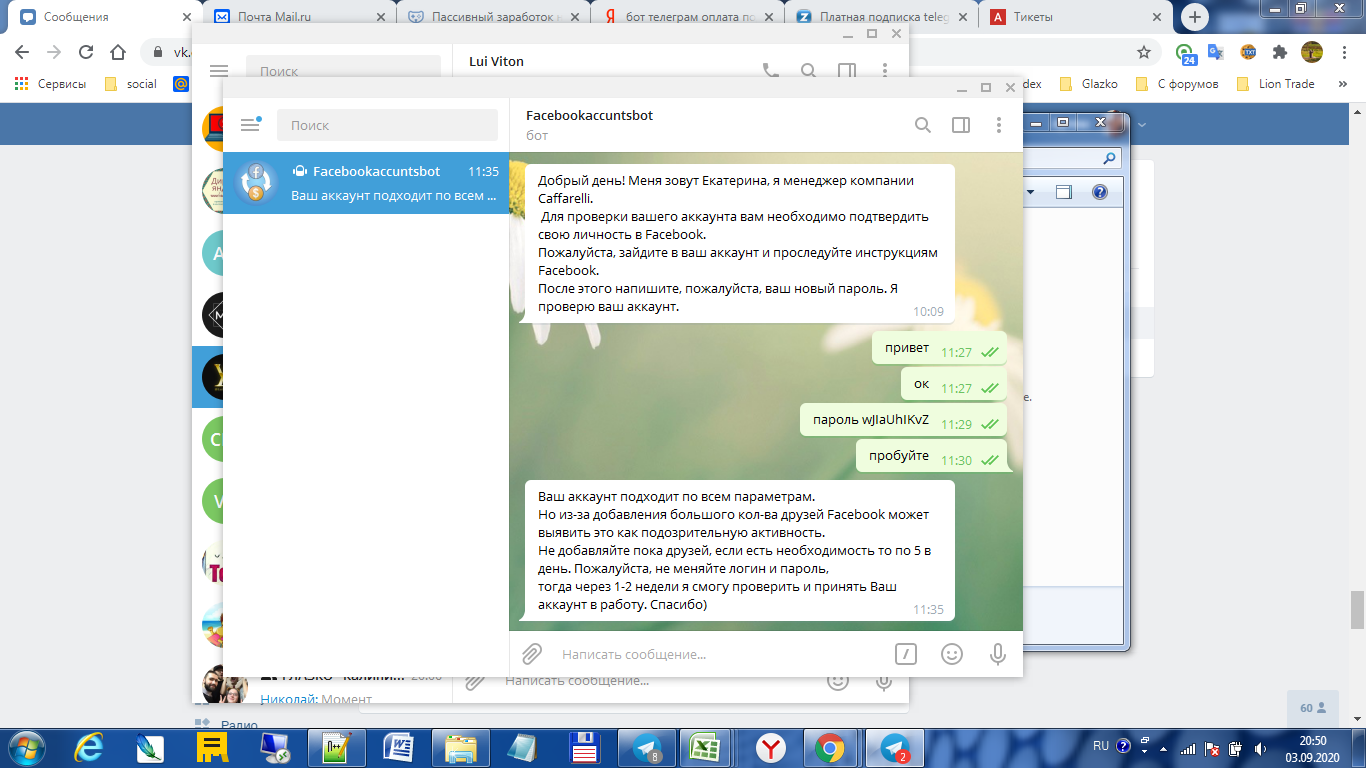Screen dimensions: 1366x768
Task: Launch Internet Explorer from the taskbar
Action: click(x=91, y=747)
